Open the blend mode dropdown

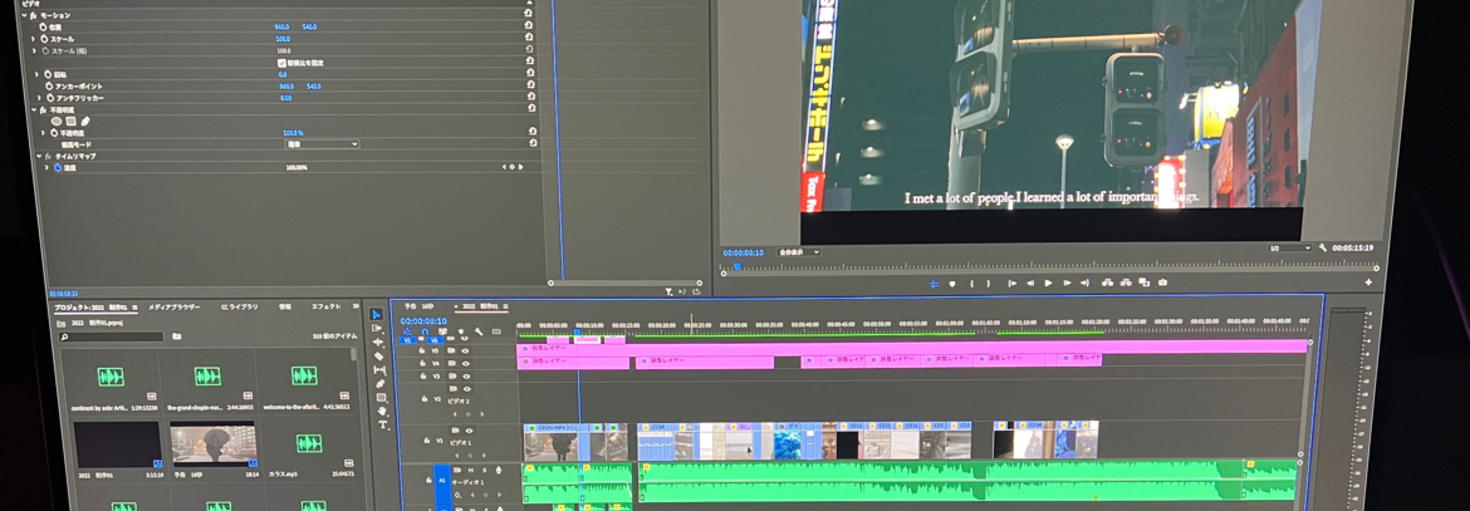point(322,144)
